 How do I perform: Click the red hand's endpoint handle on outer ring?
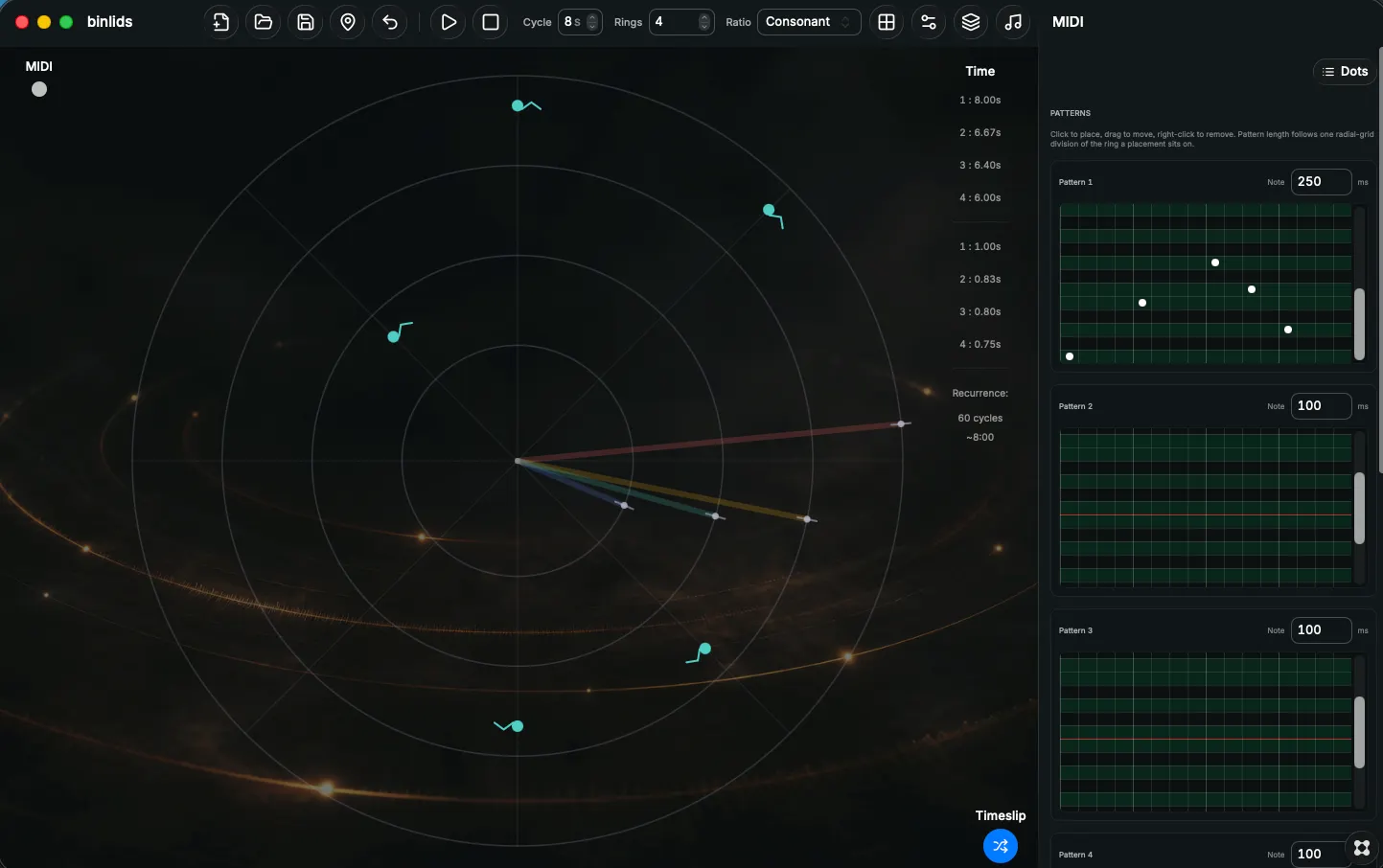pos(901,423)
